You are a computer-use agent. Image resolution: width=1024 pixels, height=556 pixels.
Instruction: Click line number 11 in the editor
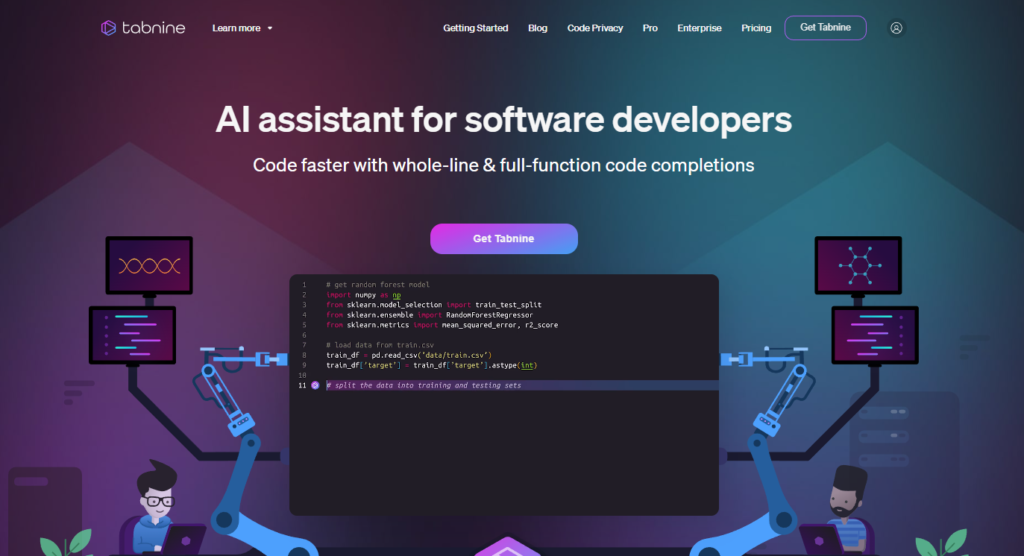pos(302,385)
